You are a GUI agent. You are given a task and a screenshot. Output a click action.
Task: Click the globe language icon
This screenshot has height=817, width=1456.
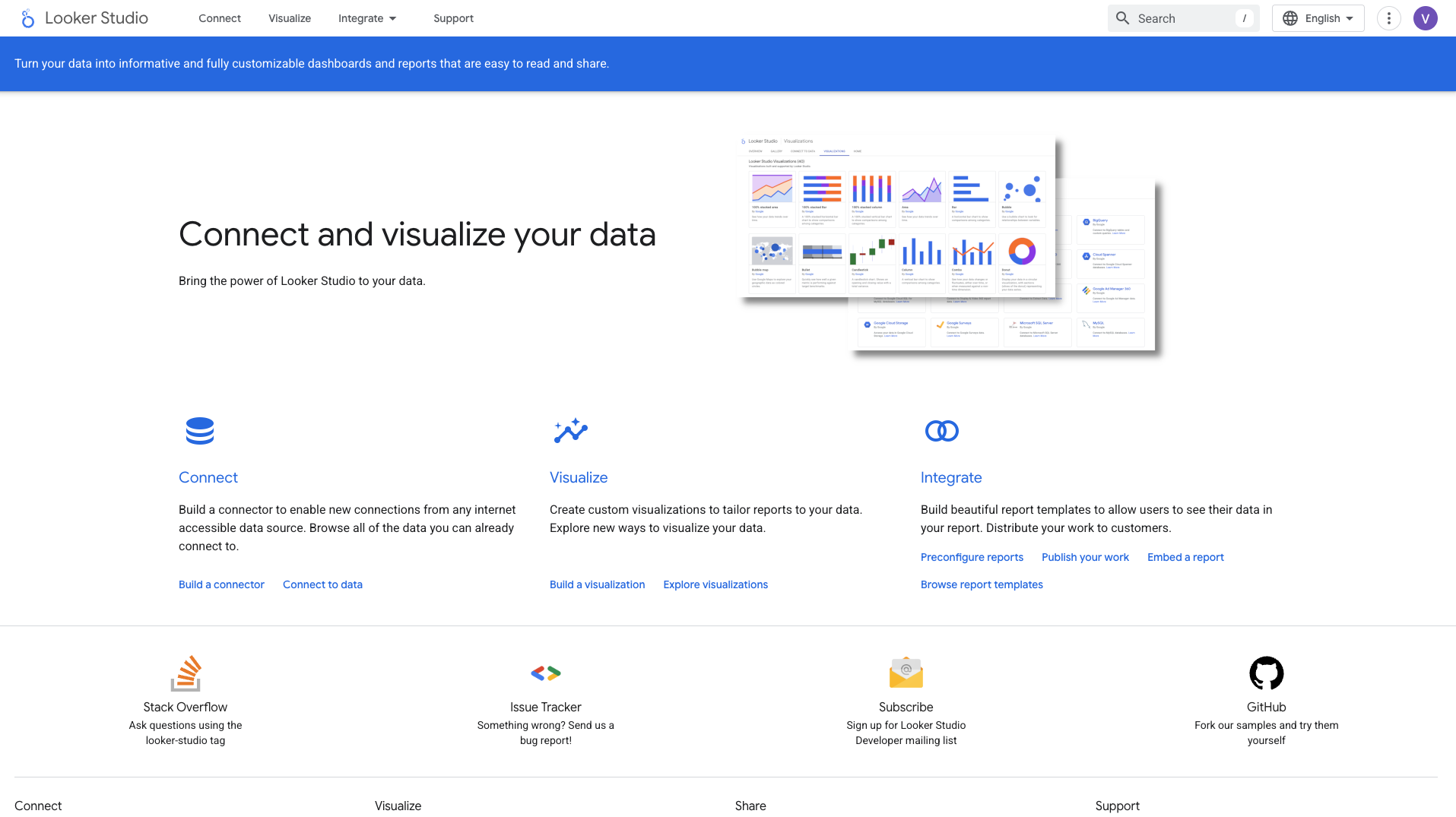tap(1290, 18)
